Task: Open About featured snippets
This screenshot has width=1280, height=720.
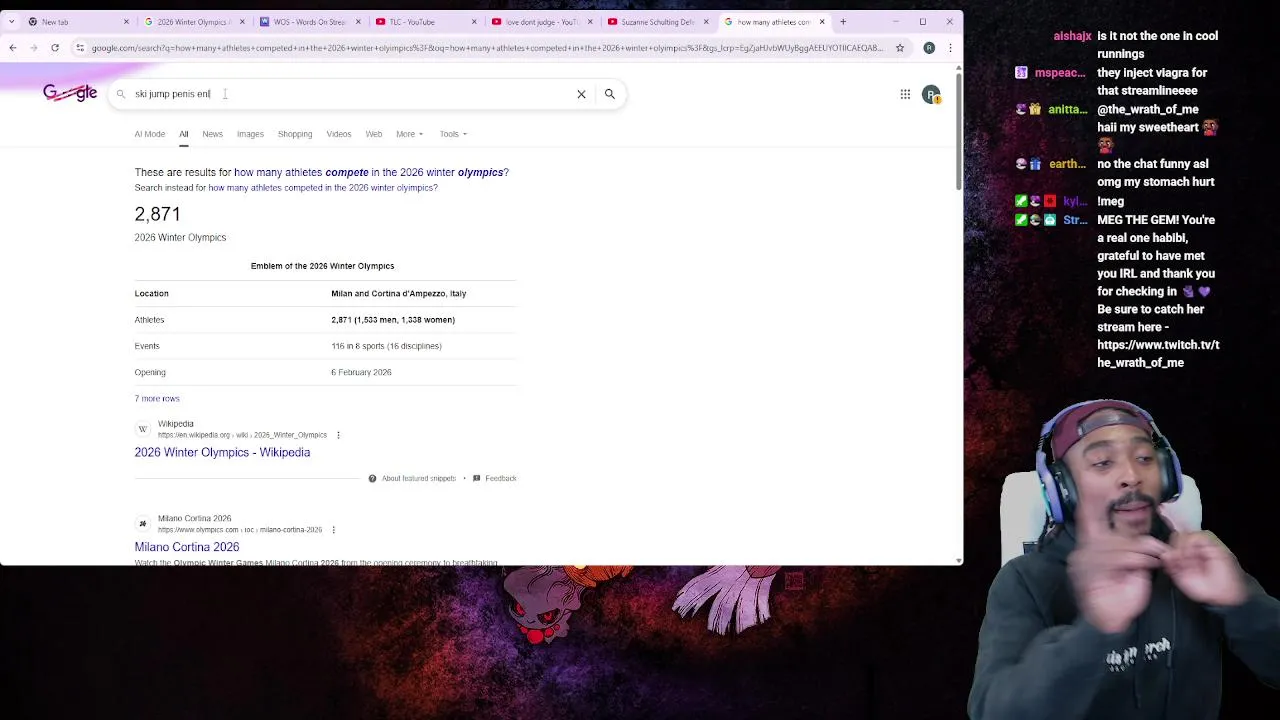Action: 412,479
